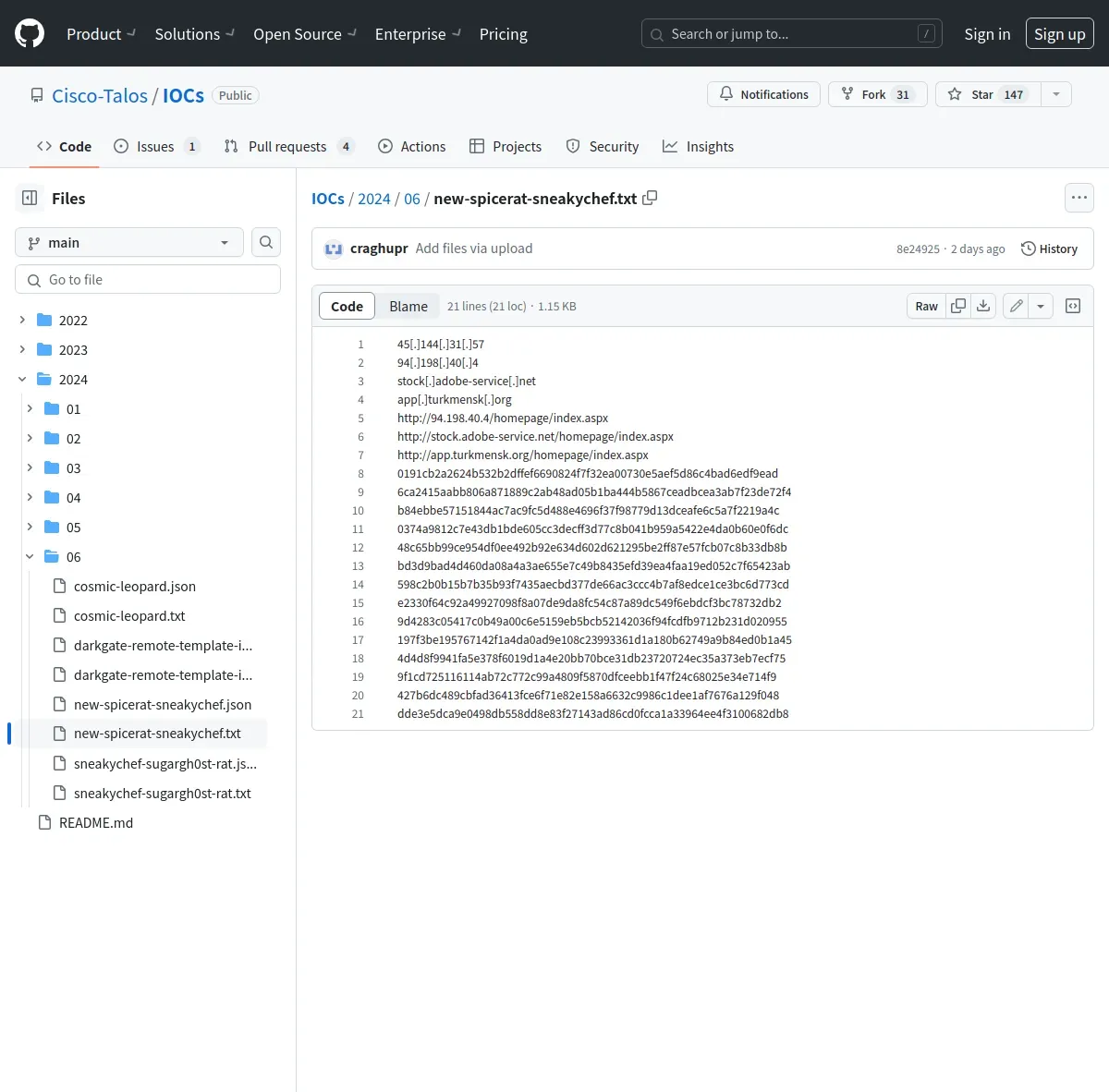This screenshot has height=1092, width=1109.
Task: Open the craghupr profile link
Action: [379, 249]
